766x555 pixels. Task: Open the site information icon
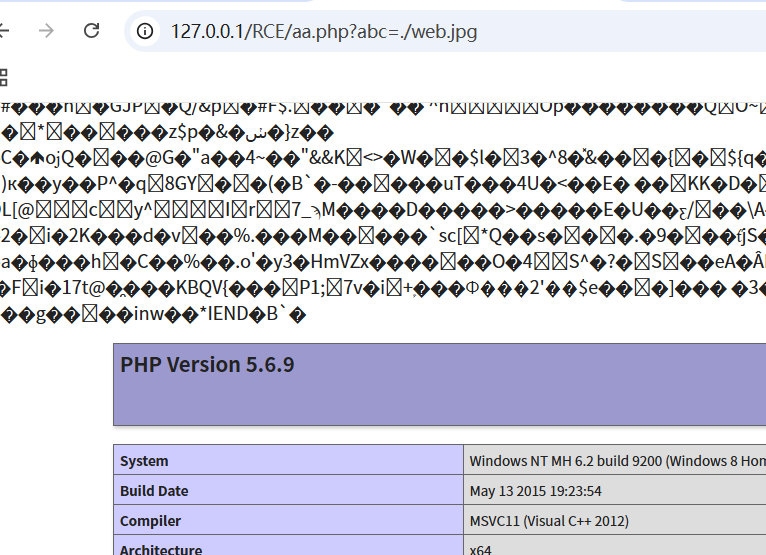145,31
